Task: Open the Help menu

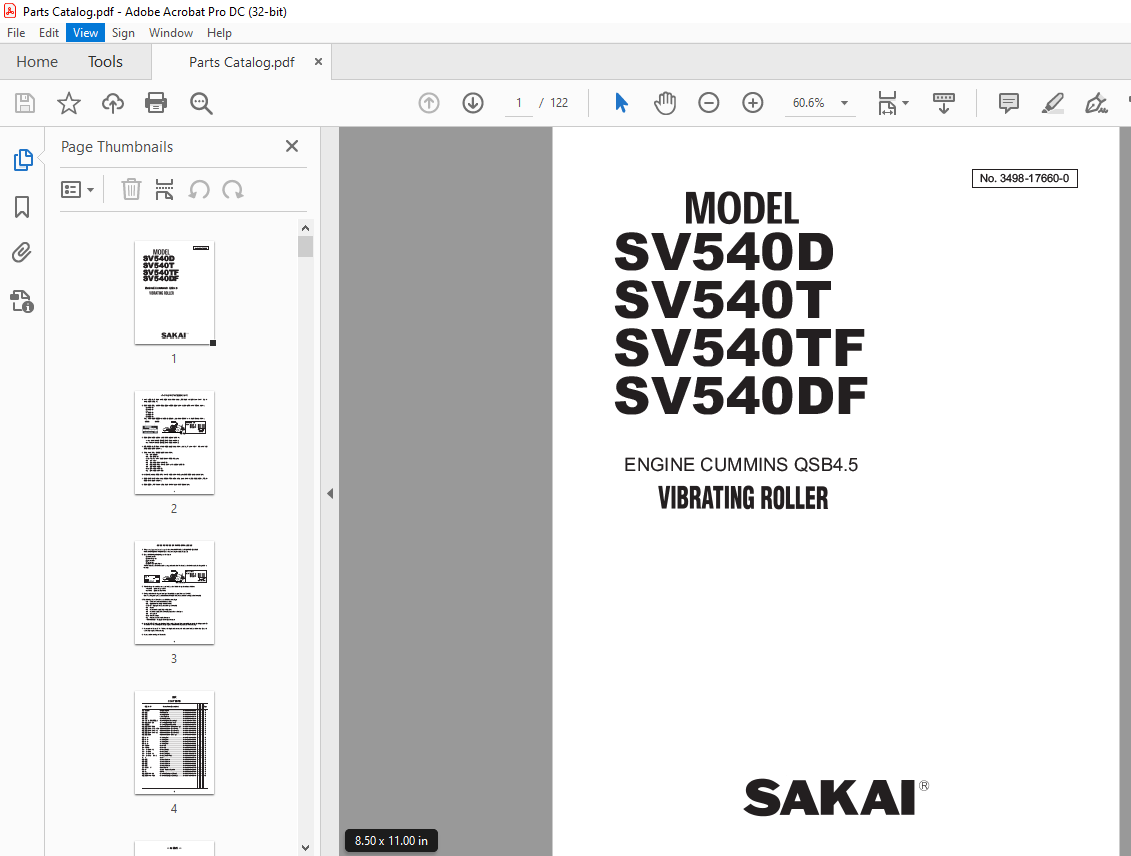Action: [219, 33]
